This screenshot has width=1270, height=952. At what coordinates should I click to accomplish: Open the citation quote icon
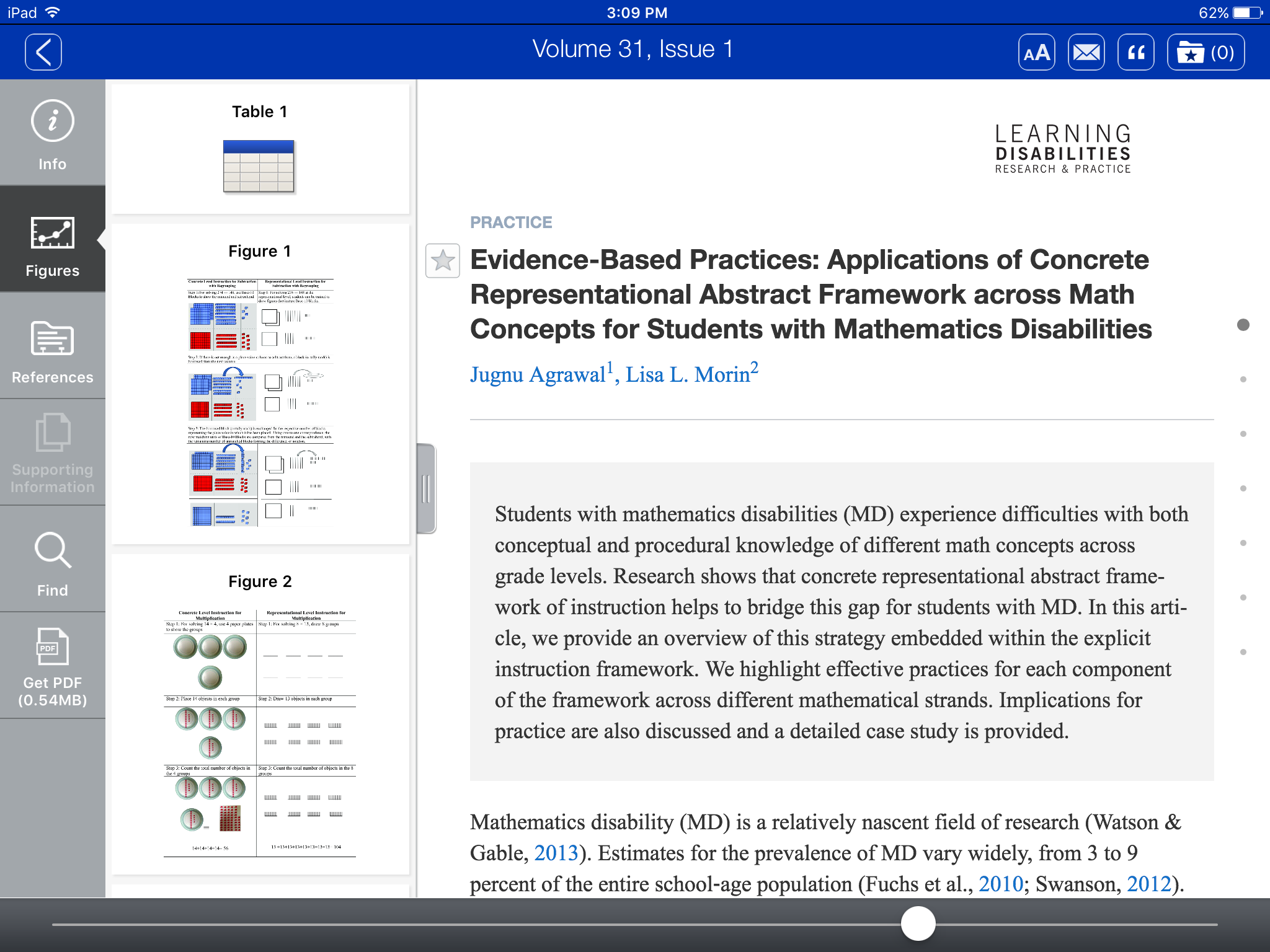tap(1135, 52)
